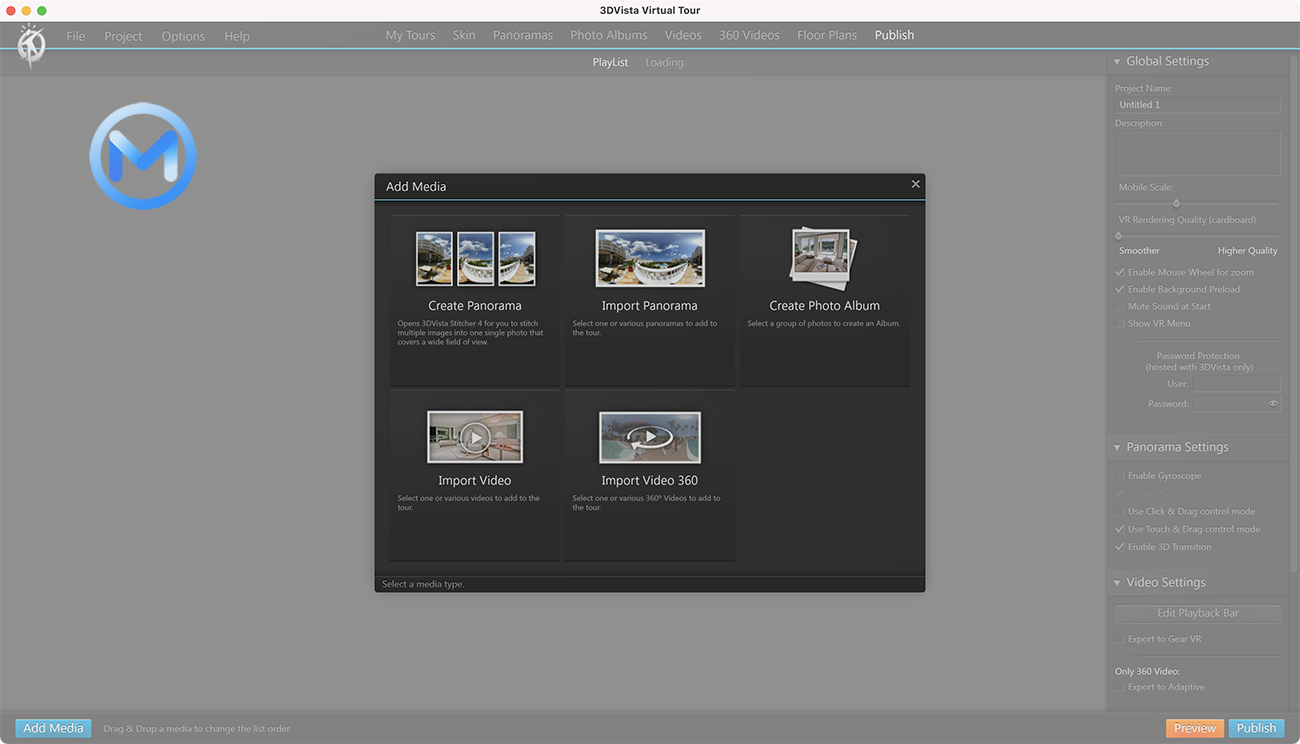Select the PlayList sub-tab

[610, 62]
